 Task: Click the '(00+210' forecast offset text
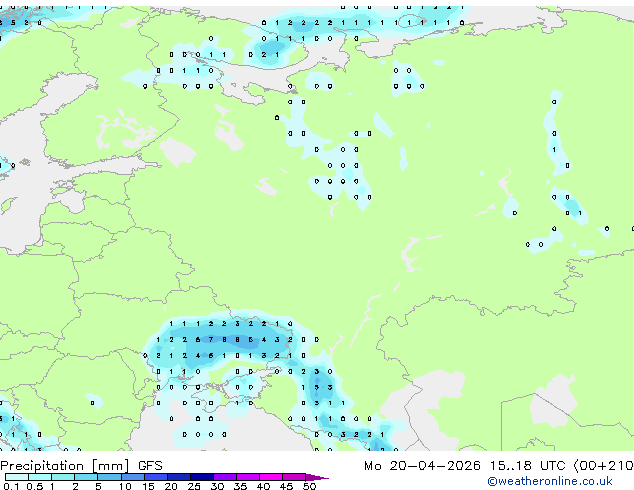pos(604,466)
